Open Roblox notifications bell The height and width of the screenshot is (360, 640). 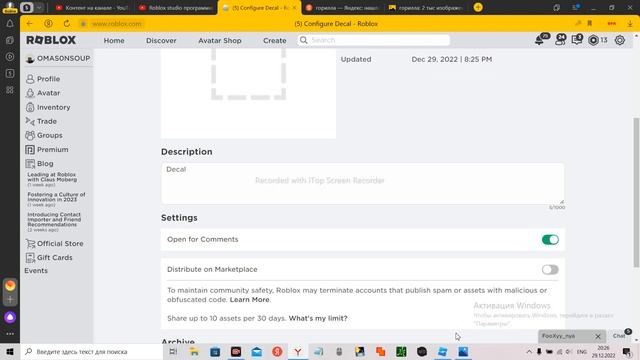[540, 40]
